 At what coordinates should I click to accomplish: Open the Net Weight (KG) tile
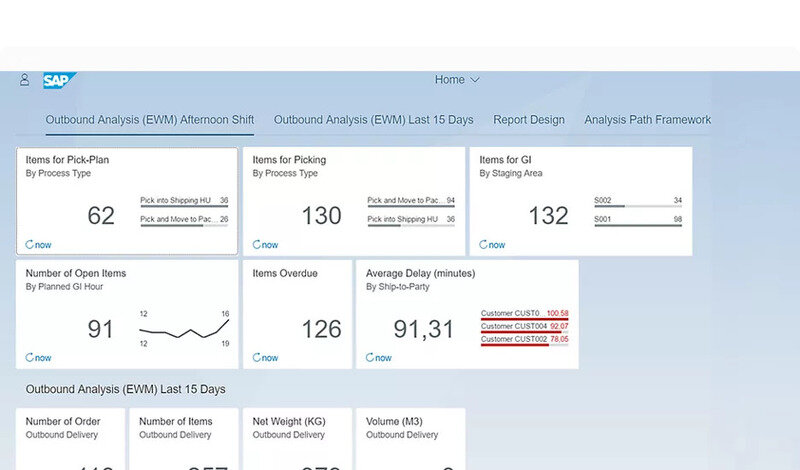pyautogui.click(x=297, y=438)
